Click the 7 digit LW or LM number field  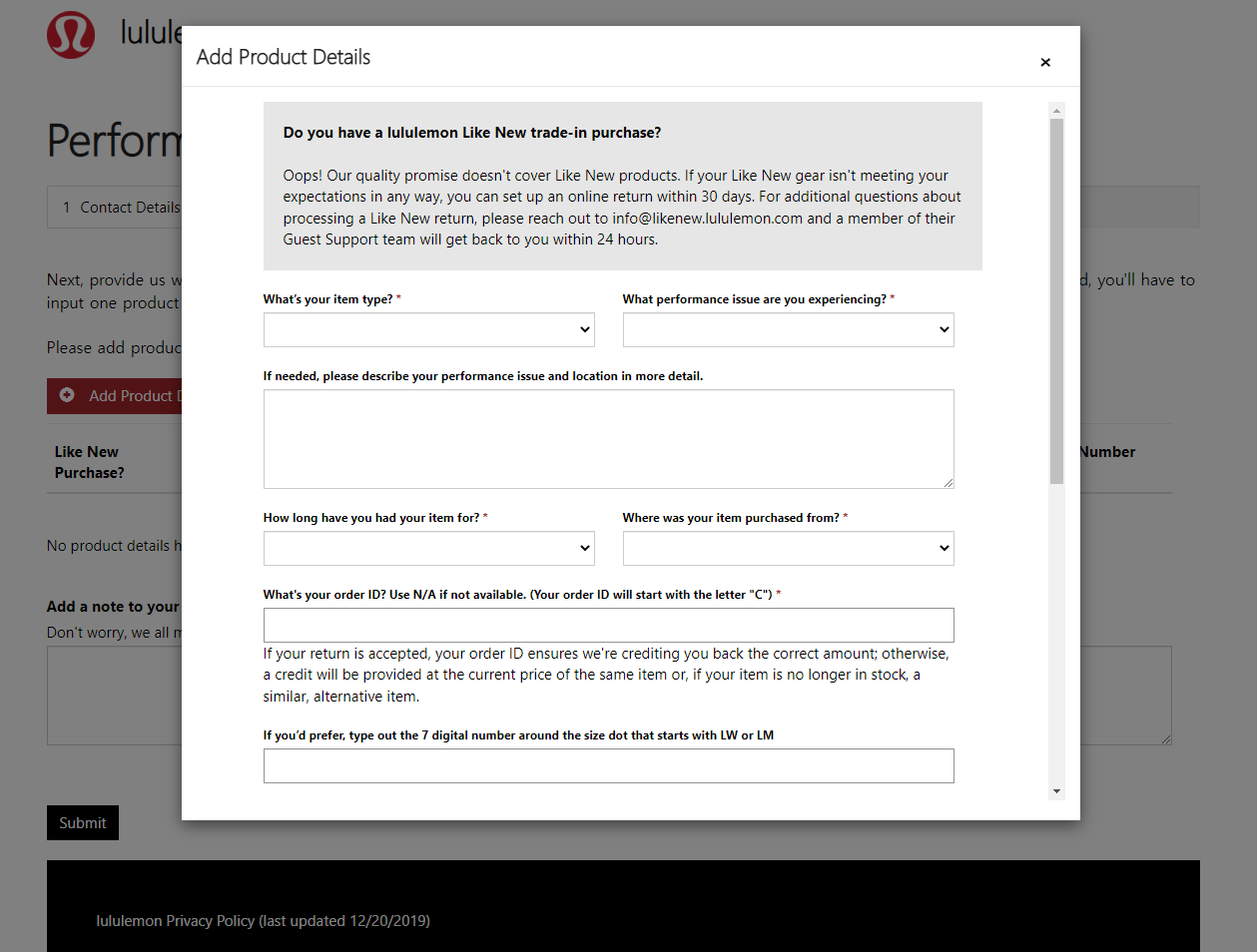point(609,765)
